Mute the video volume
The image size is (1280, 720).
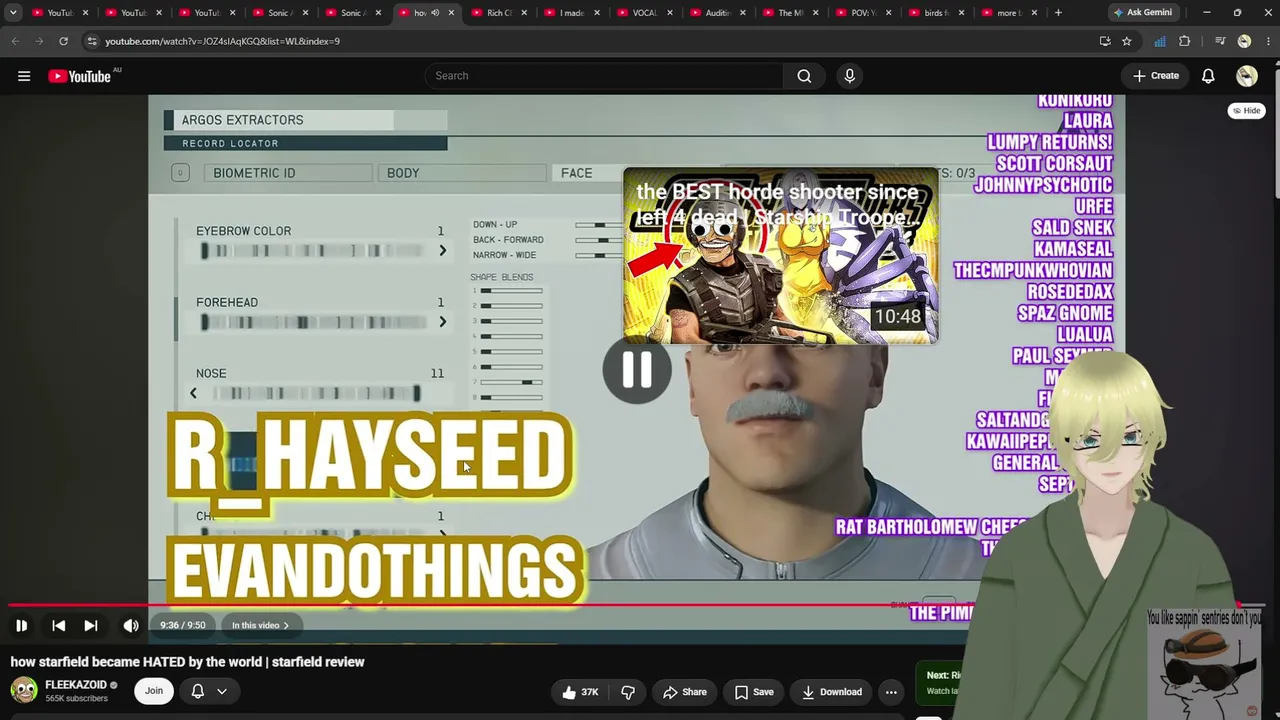pos(131,626)
